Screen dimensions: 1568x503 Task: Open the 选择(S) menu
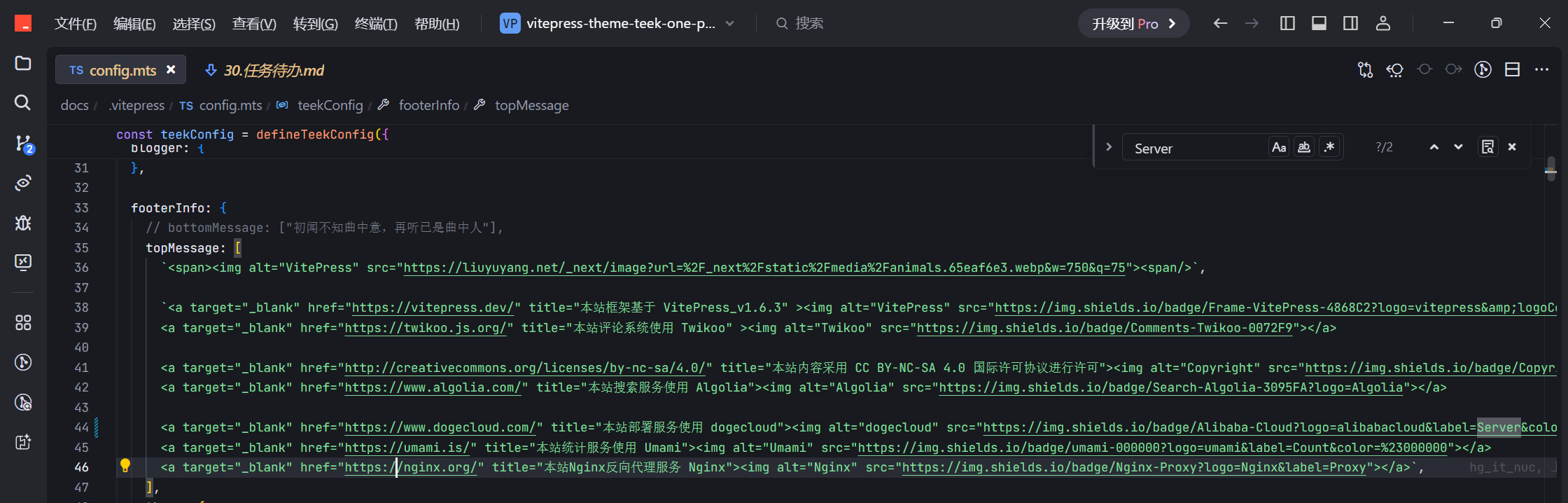click(x=194, y=24)
